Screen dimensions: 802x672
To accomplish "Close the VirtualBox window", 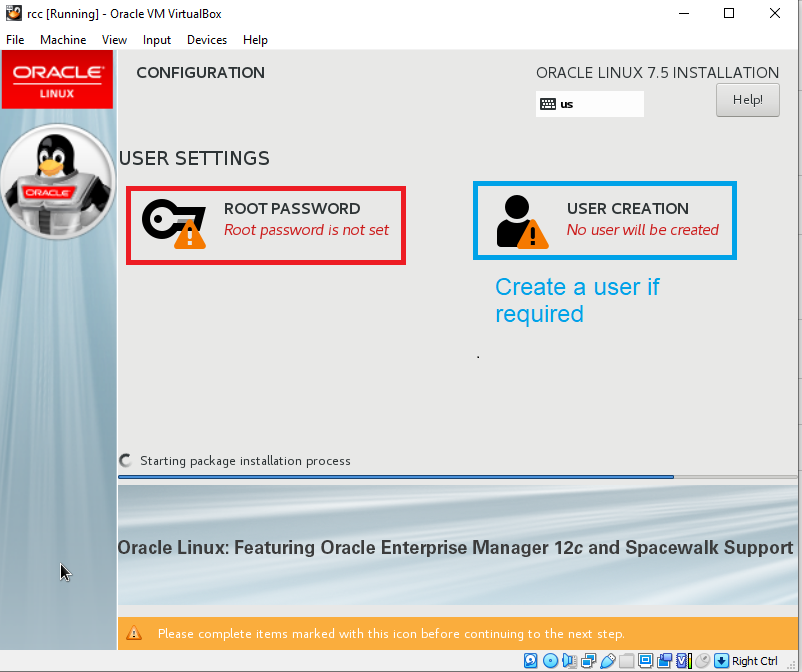I will [x=775, y=13].
